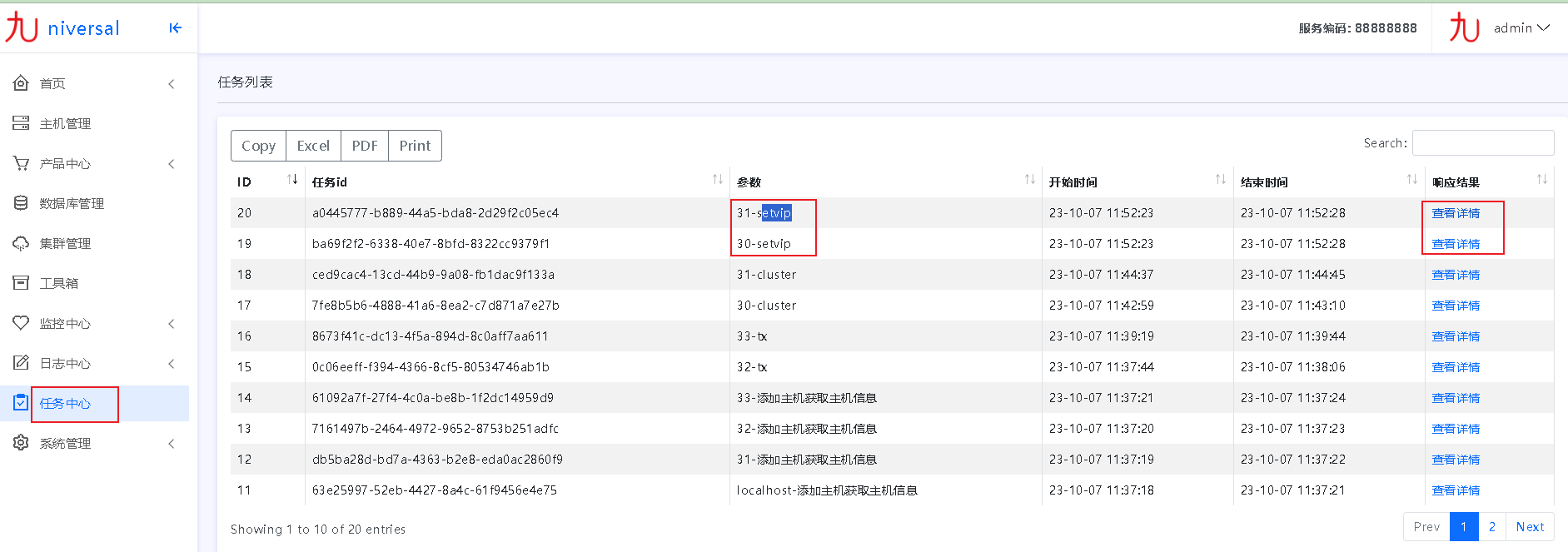This screenshot has width=1568, height=552.
Task: Expand the 日志中心 submenu chevron
Action: (172, 364)
